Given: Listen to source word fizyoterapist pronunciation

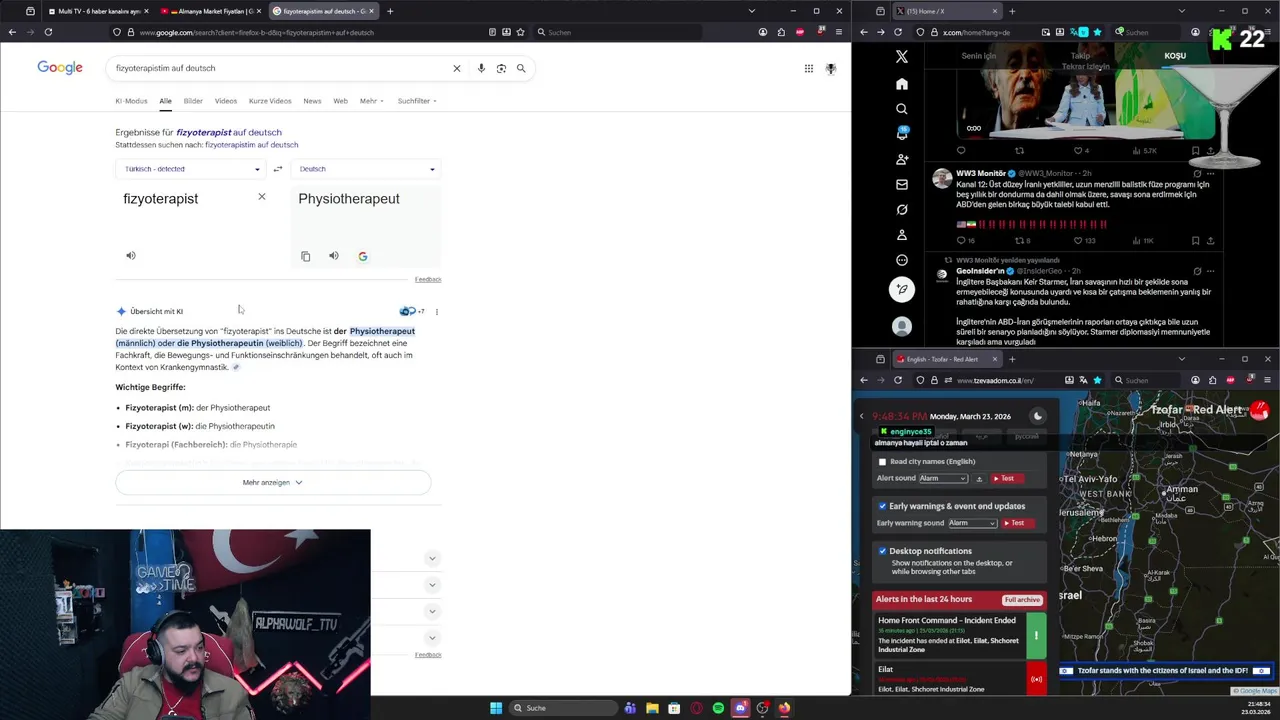Looking at the screenshot, I should [x=131, y=256].
